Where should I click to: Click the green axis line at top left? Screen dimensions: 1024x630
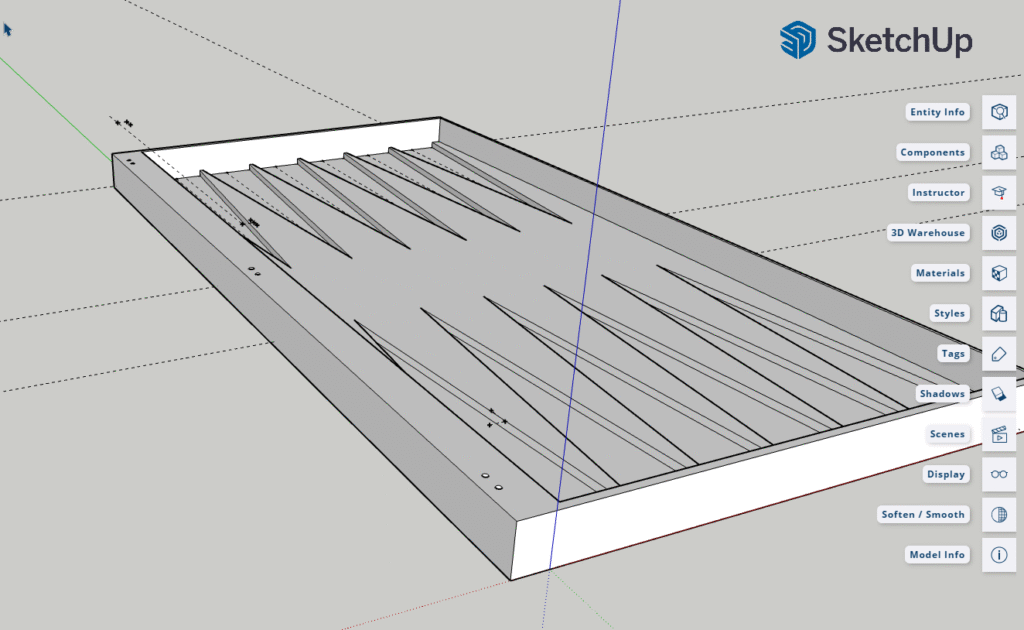tap(50, 102)
